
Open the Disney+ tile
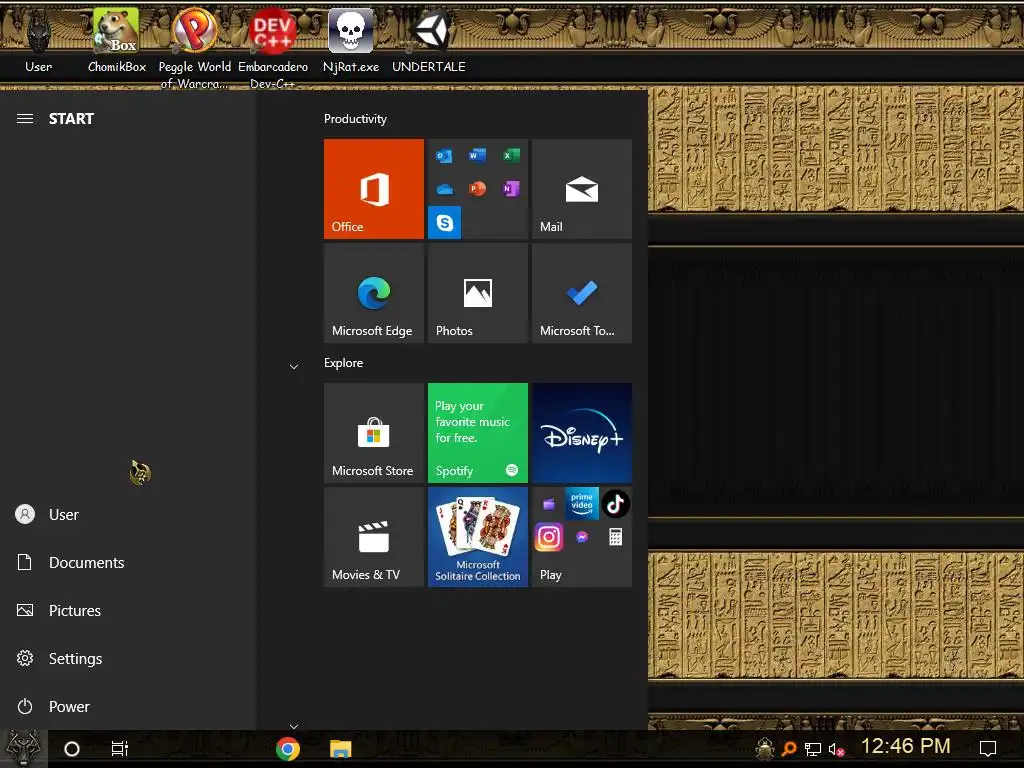tap(582, 433)
